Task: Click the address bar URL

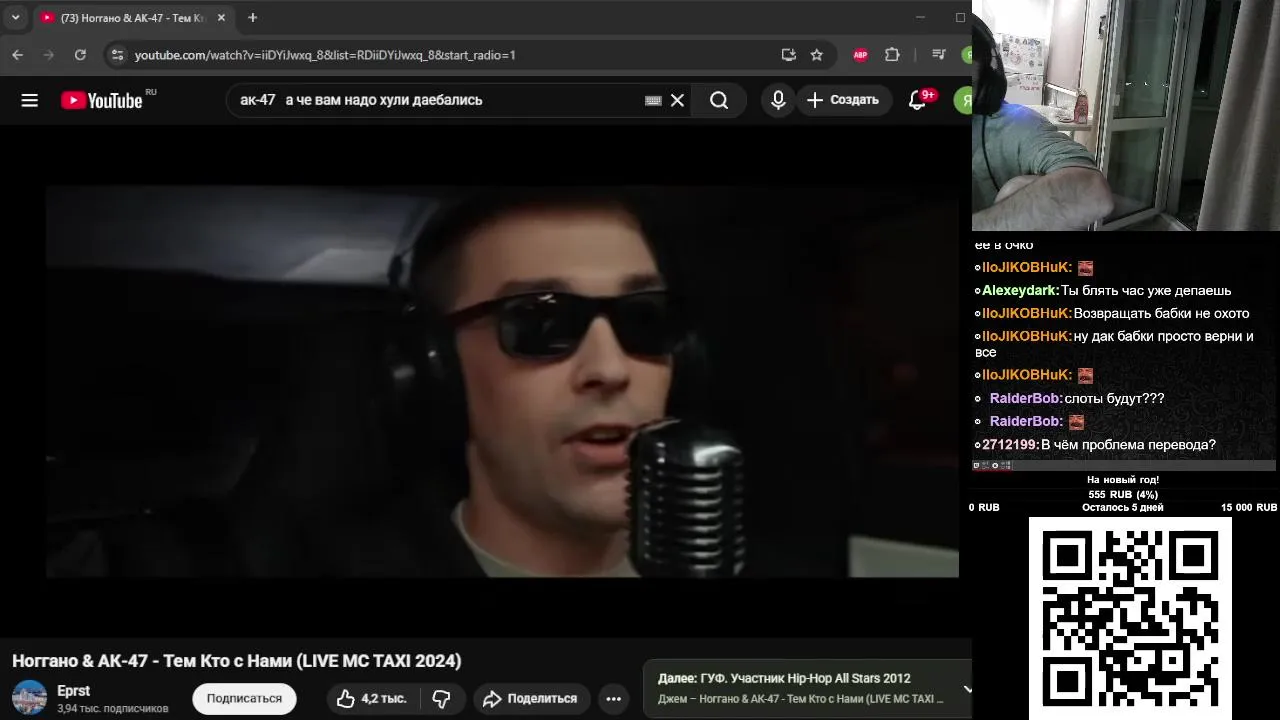Action: (325, 55)
